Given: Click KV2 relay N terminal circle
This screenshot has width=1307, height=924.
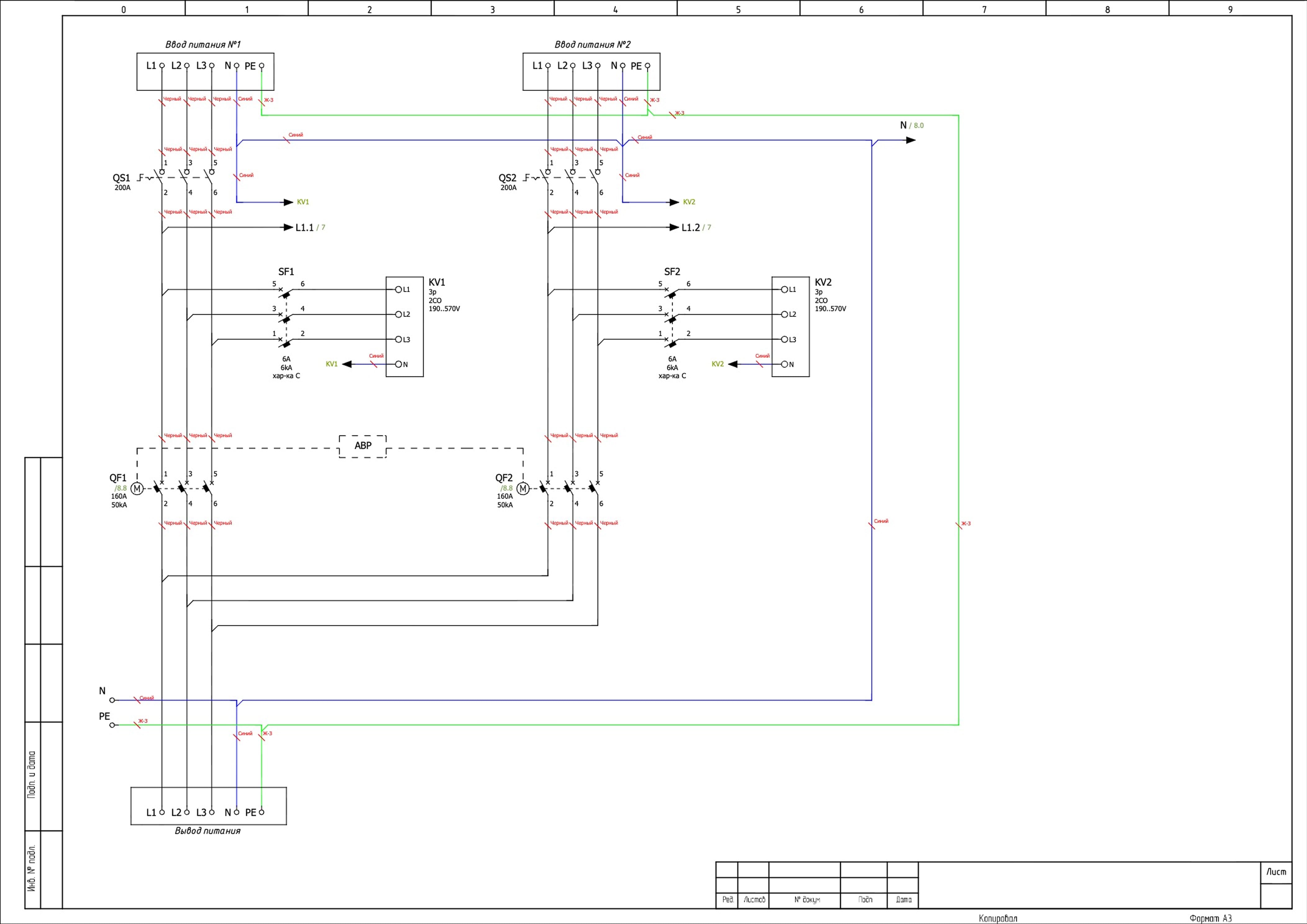Looking at the screenshot, I should [x=785, y=364].
